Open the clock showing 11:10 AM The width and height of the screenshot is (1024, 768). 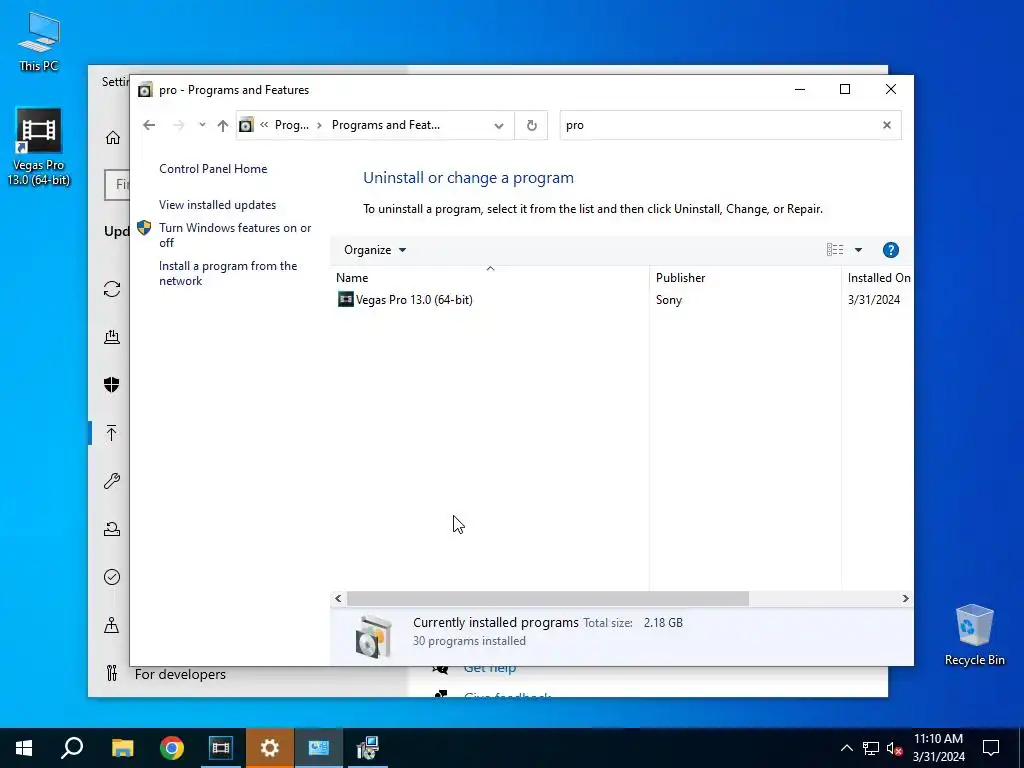click(938, 748)
